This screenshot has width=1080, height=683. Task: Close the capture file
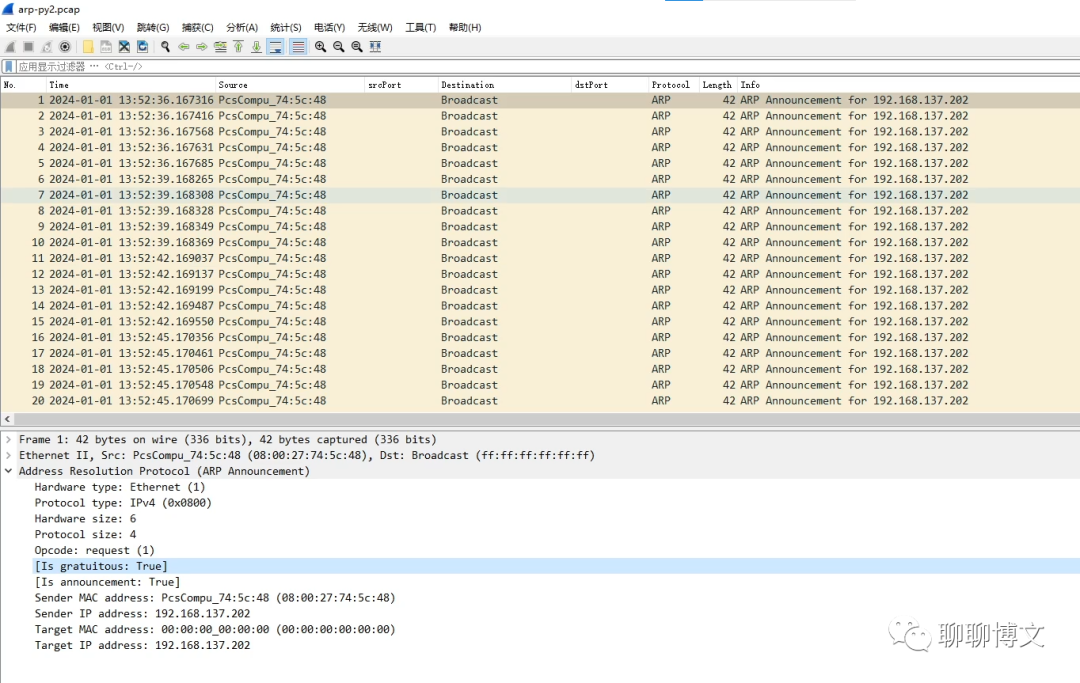coord(124,47)
